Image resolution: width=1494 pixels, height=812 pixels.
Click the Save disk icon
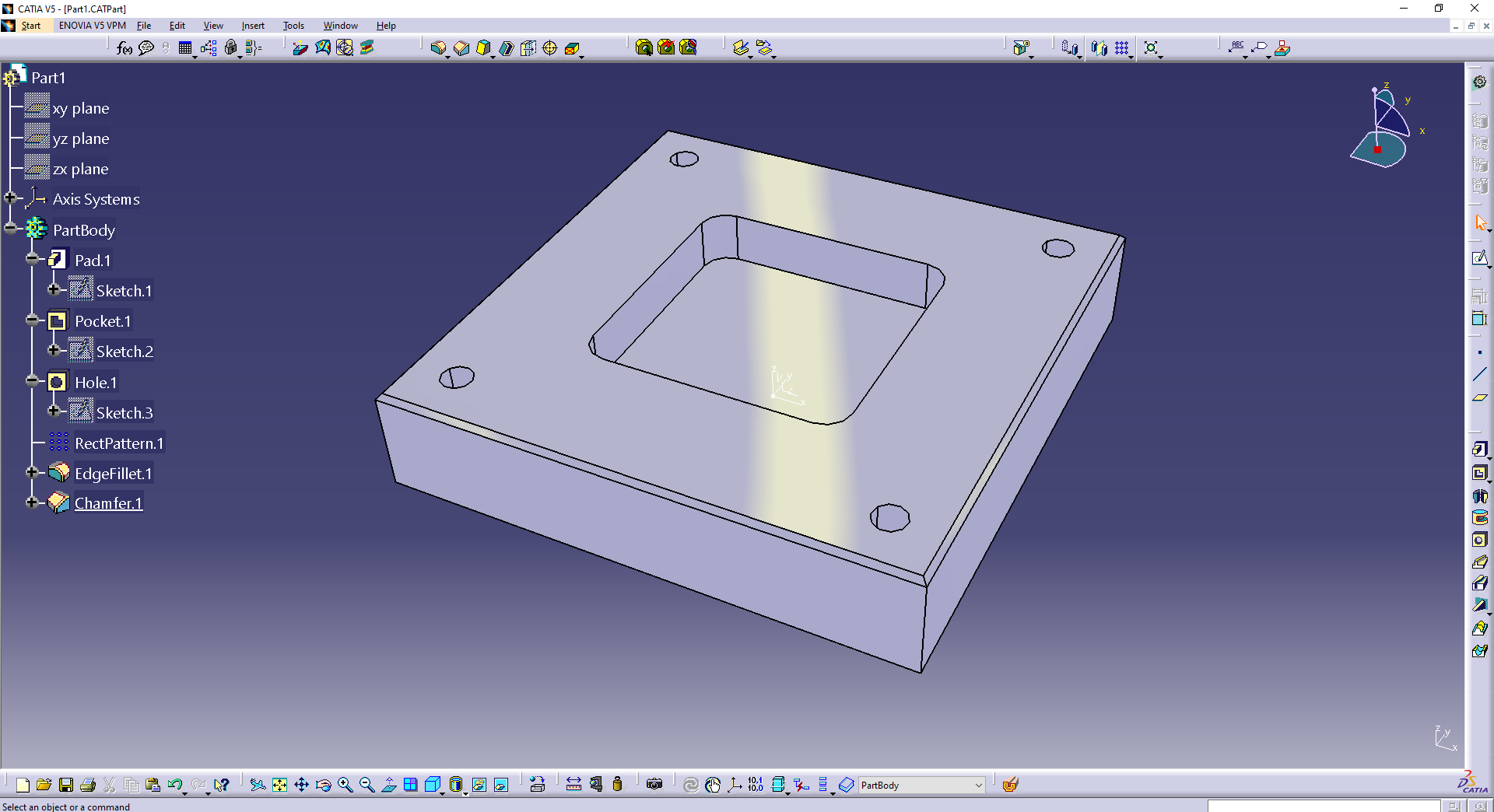pos(66,785)
